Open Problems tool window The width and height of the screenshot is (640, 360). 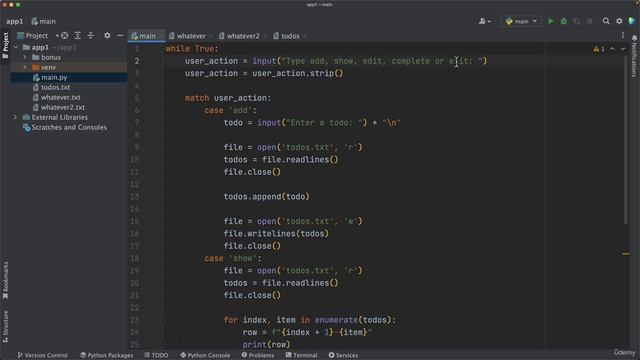(258, 355)
